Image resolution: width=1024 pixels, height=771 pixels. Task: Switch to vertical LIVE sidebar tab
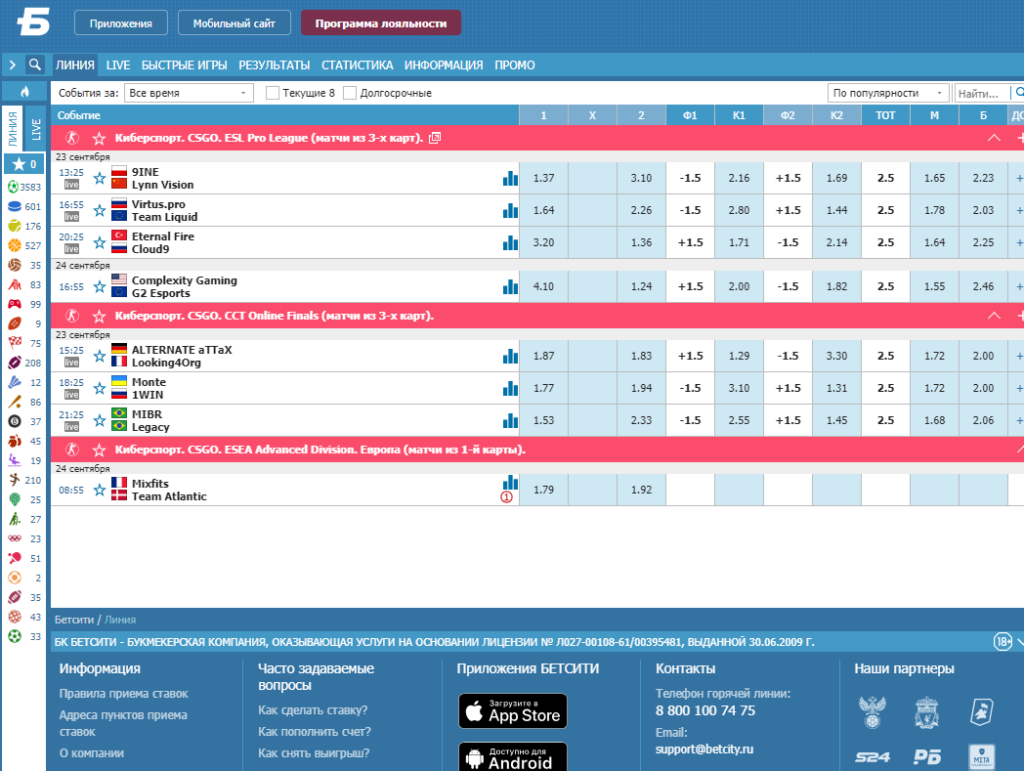[x=37, y=130]
